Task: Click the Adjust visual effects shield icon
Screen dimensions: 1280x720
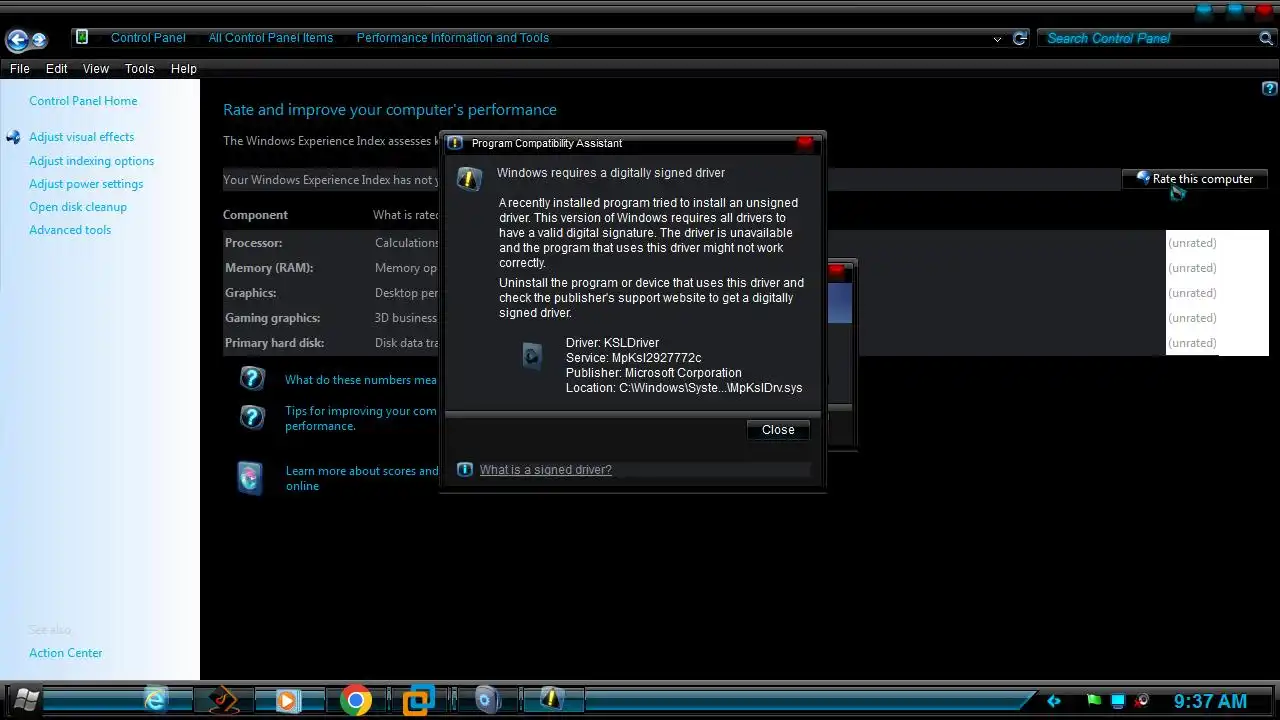Action: point(13,137)
